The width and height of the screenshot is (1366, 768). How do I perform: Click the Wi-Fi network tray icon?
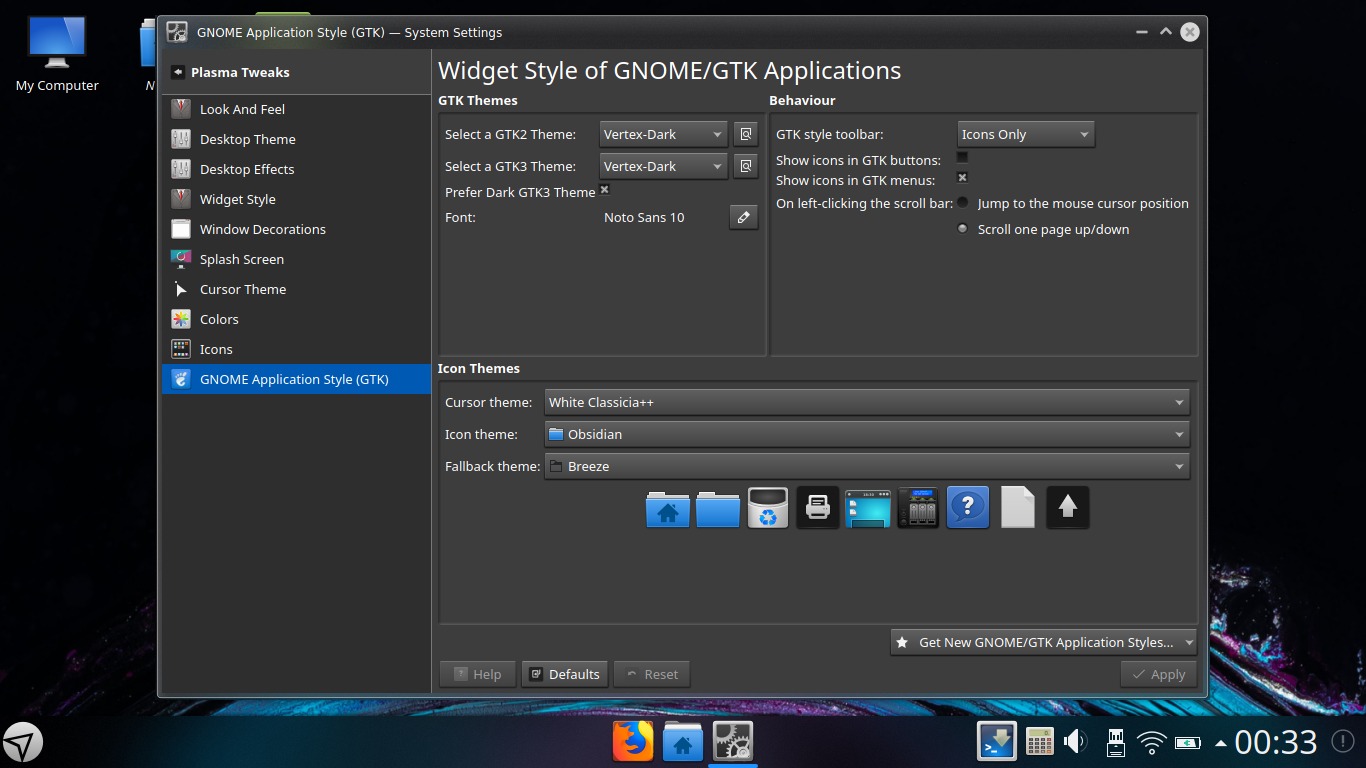[1152, 743]
